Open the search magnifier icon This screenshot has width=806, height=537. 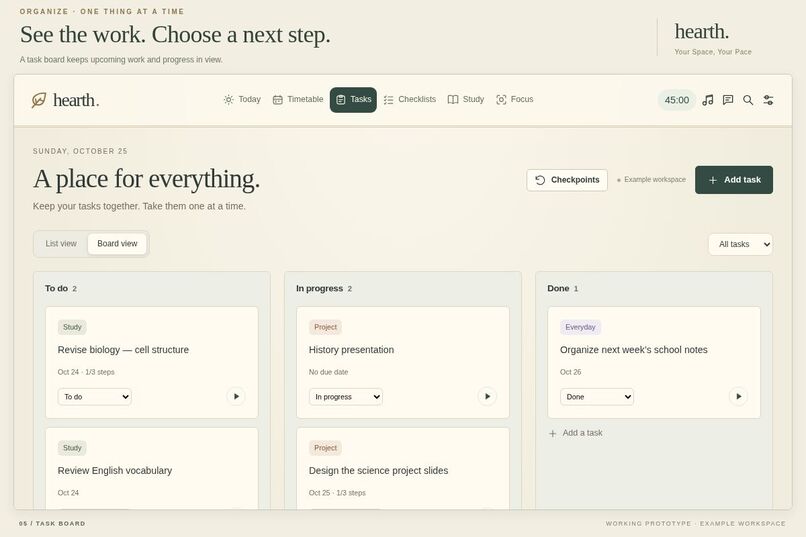(748, 100)
